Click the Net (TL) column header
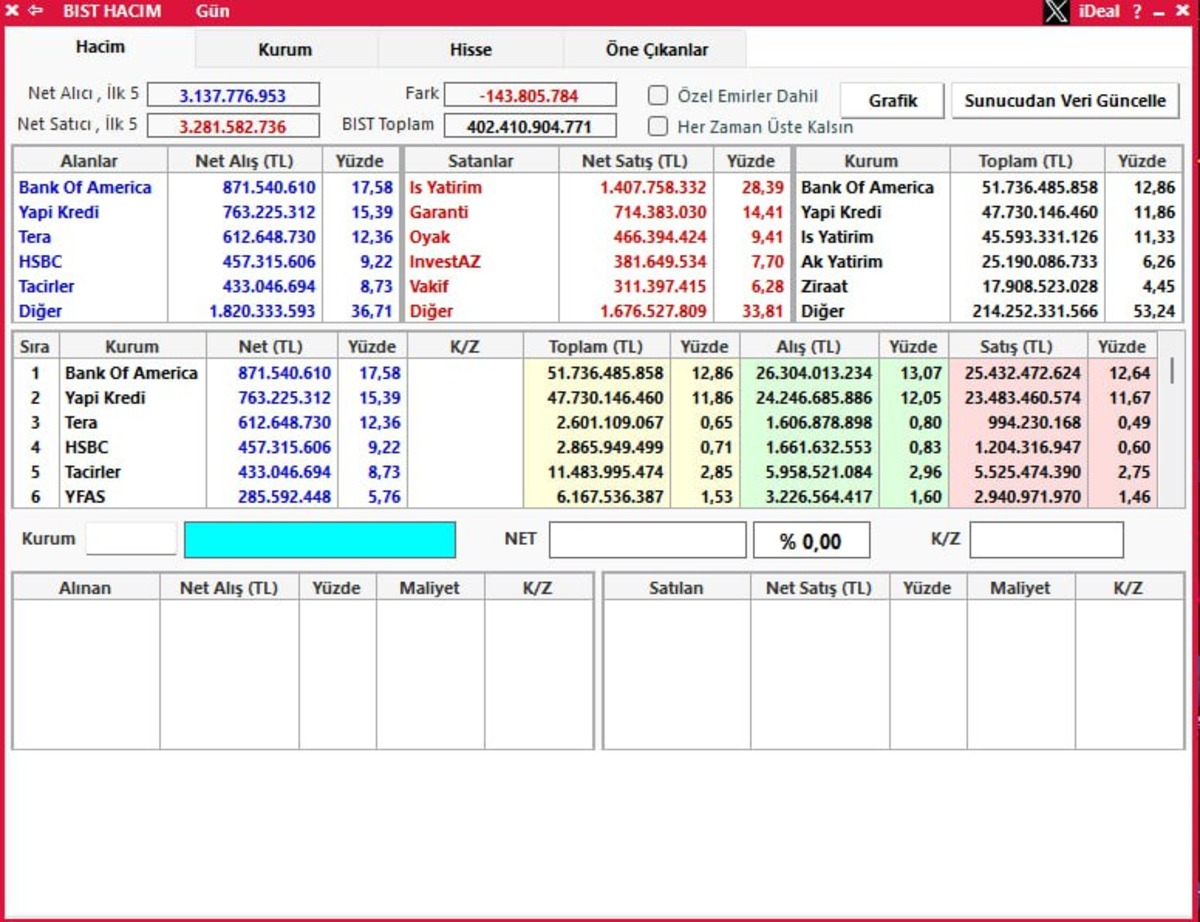The height and width of the screenshot is (922, 1200). click(270, 347)
